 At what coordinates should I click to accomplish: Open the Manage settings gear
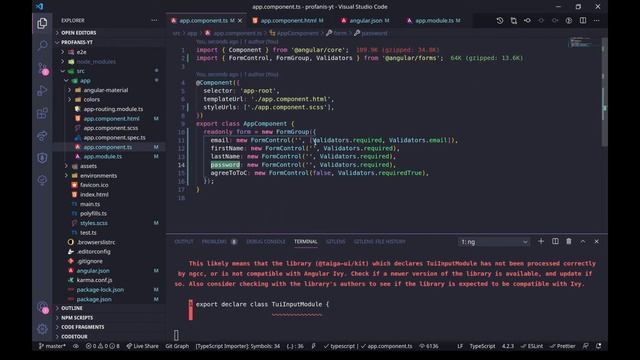(x=42, y=329)
